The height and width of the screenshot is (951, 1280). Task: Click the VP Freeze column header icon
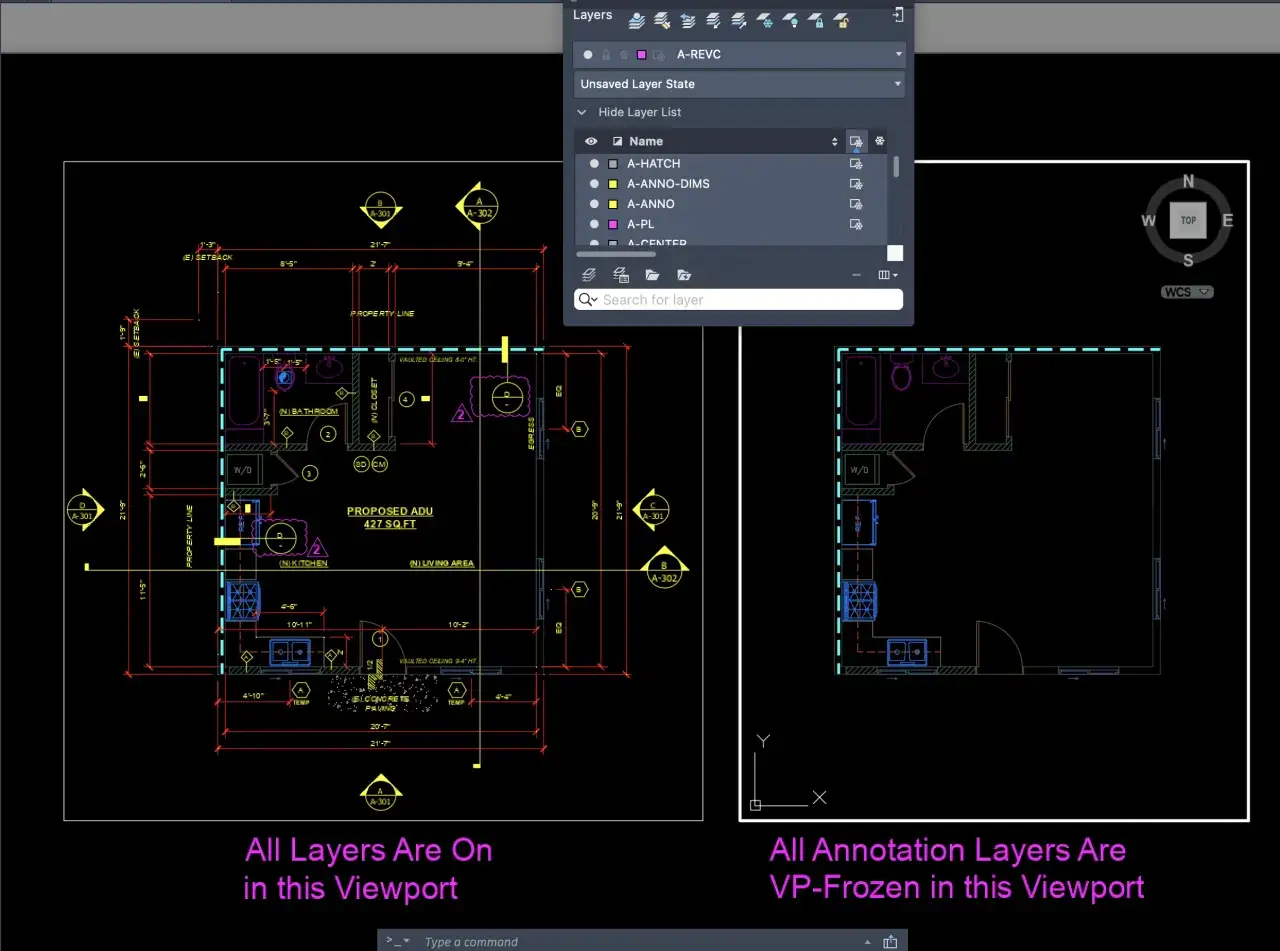(856, 141)
